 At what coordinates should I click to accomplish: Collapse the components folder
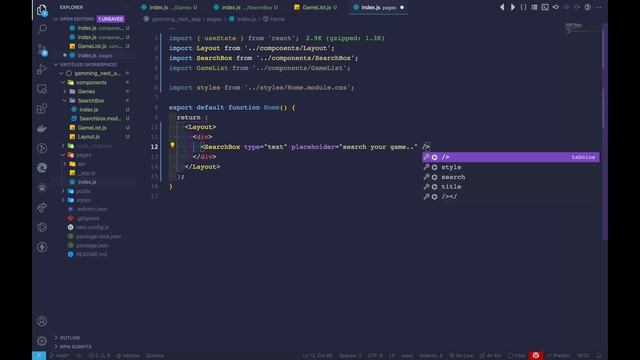[63, 82]
